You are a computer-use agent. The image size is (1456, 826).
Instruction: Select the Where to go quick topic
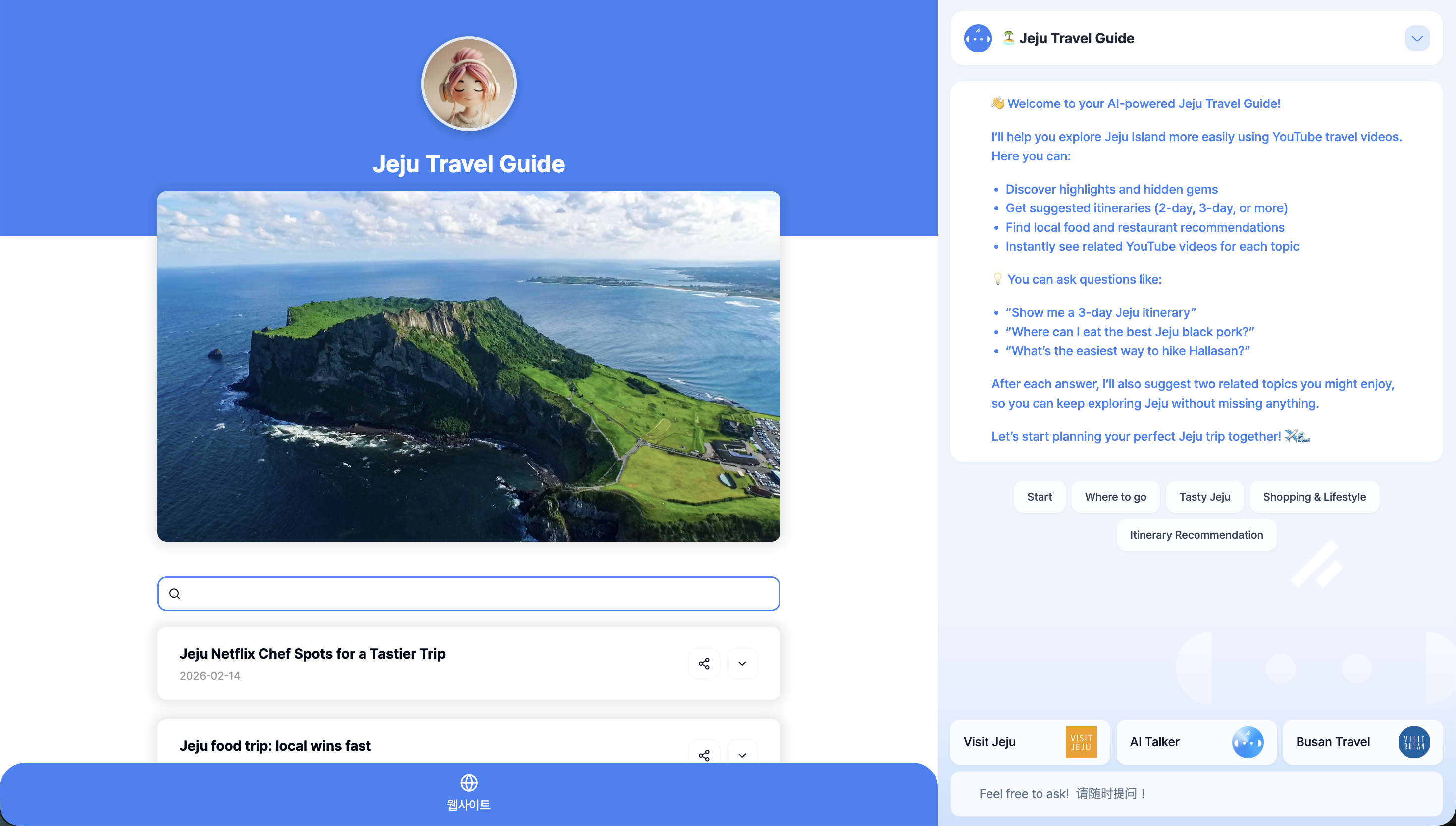click(x=1115, y=497)
